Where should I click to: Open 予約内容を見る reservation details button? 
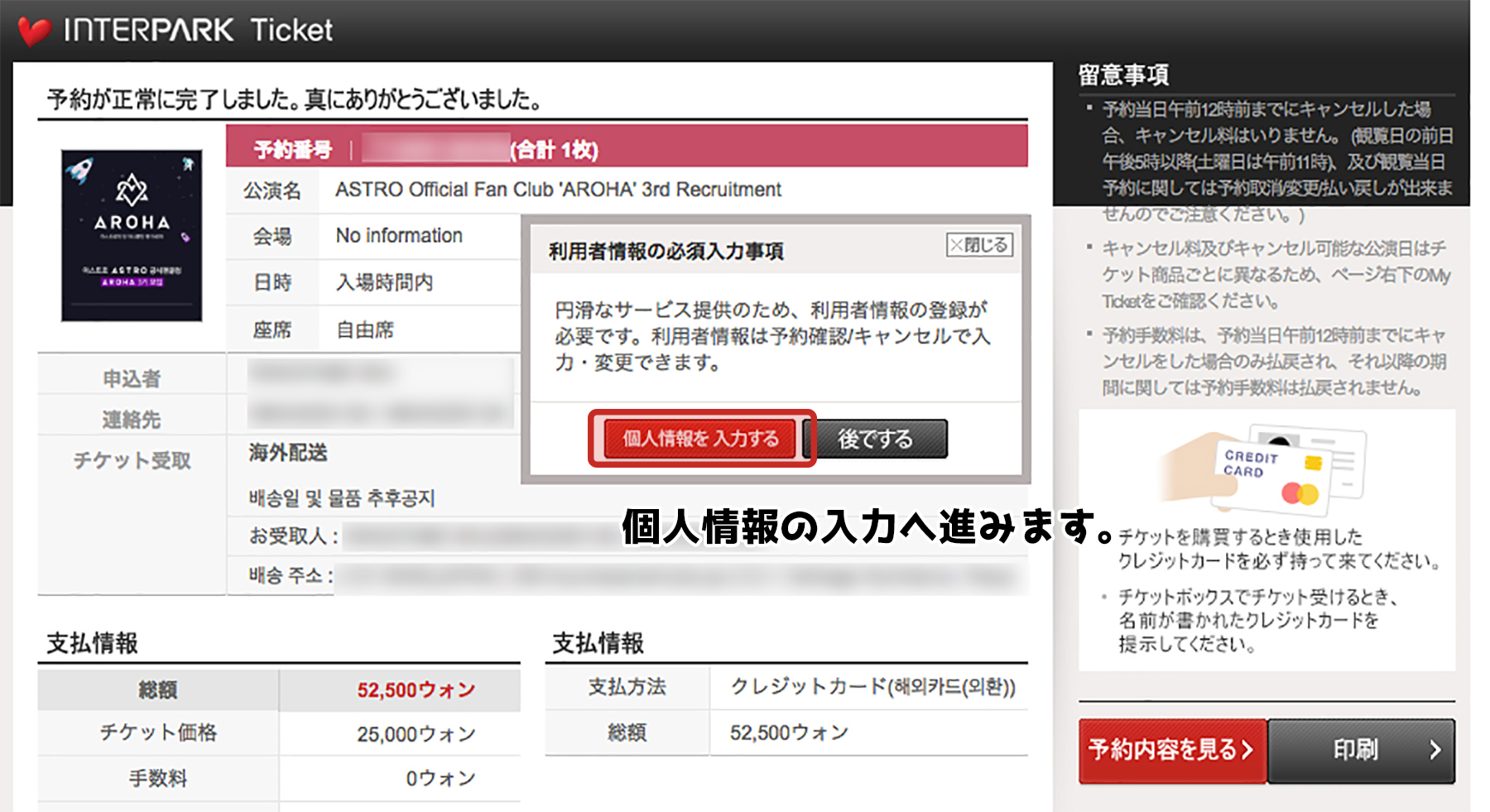point(1172,750)
